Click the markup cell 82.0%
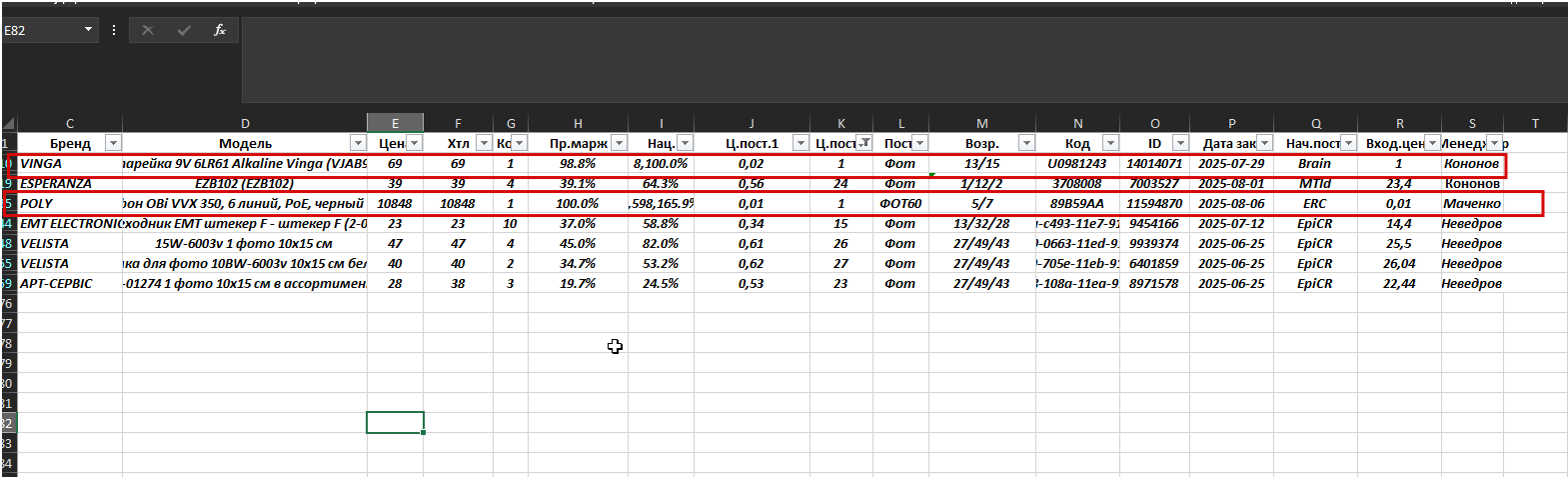The width and height of the screenshot is (1568, 477). point(661,243)
